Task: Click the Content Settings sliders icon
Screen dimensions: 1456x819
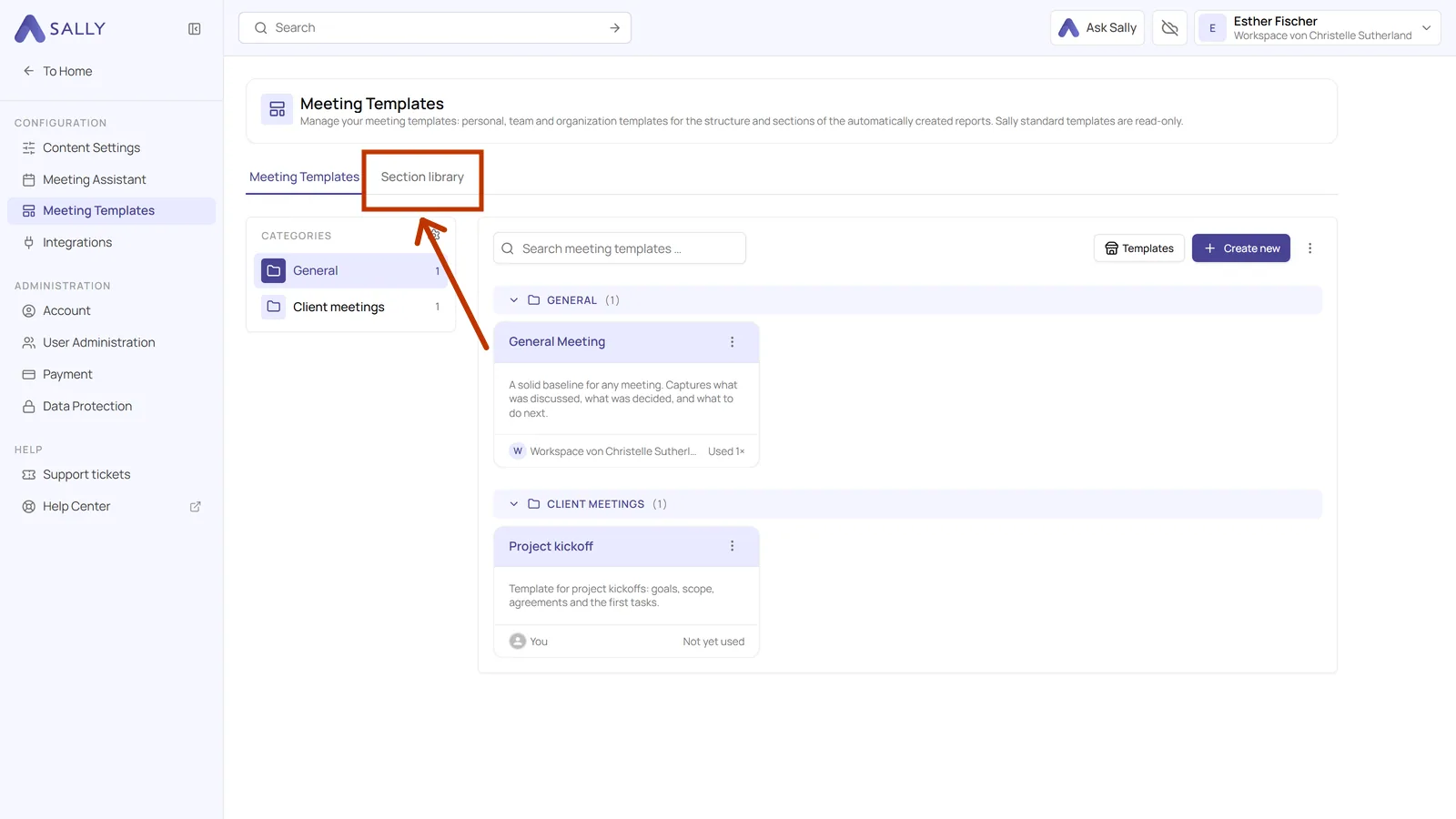Action: pos(29,148)
